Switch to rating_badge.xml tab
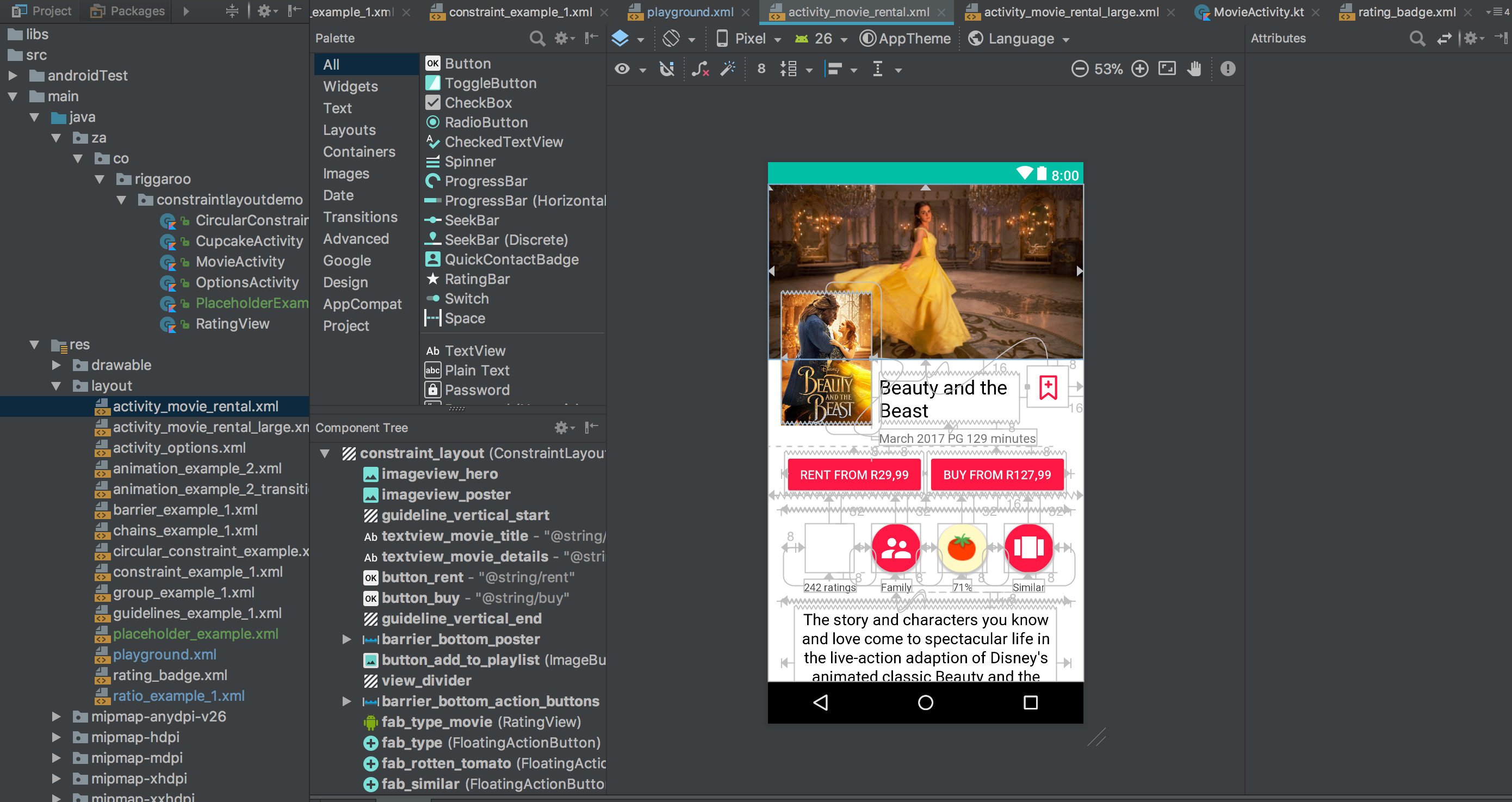1512x802 pixels. 1406,12
